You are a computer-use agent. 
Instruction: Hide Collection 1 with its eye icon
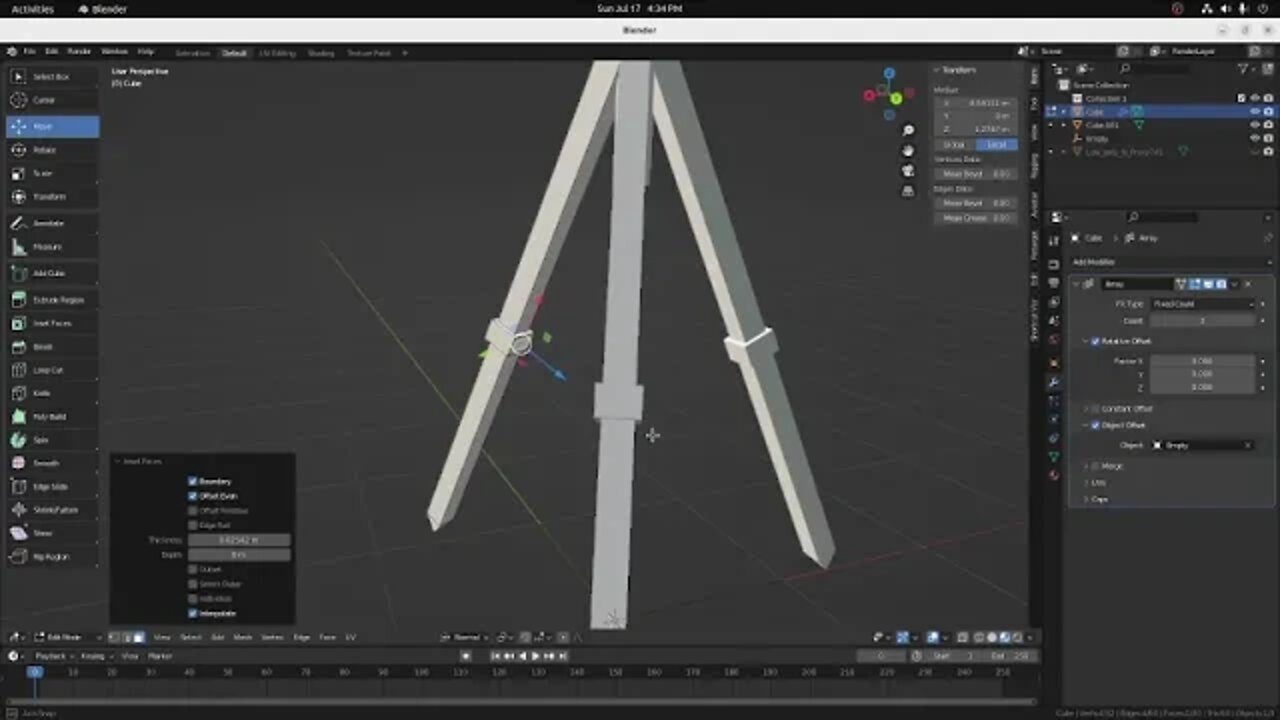pos(1255,98)
